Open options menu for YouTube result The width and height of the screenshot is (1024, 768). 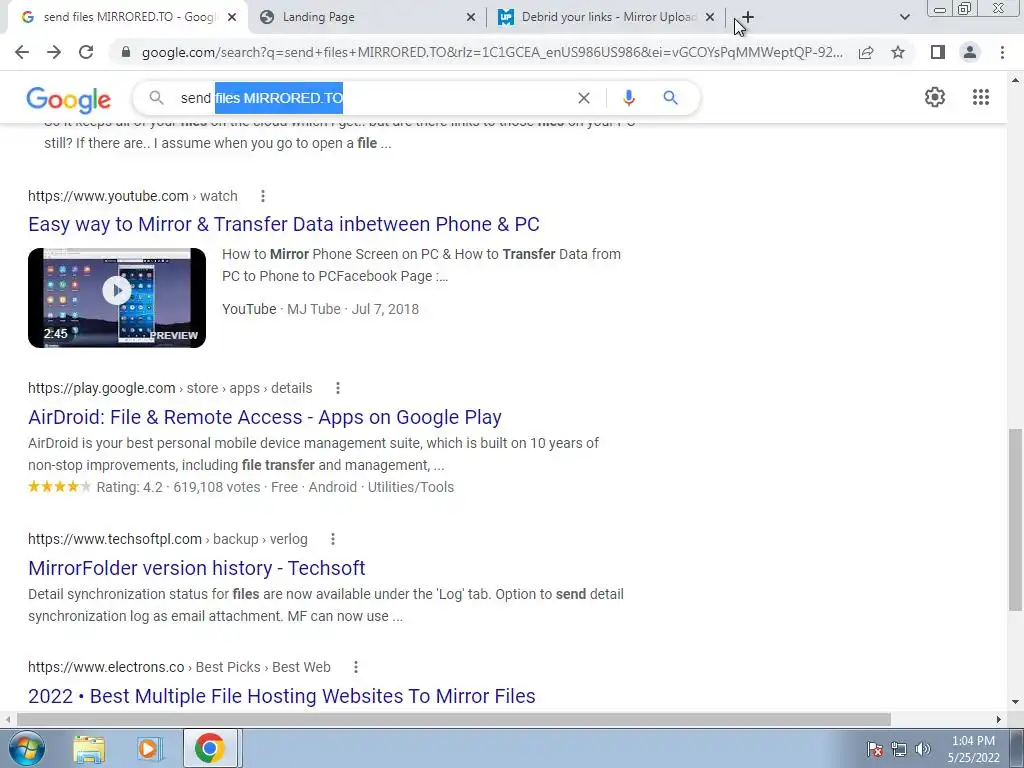[x=263, y=196]
